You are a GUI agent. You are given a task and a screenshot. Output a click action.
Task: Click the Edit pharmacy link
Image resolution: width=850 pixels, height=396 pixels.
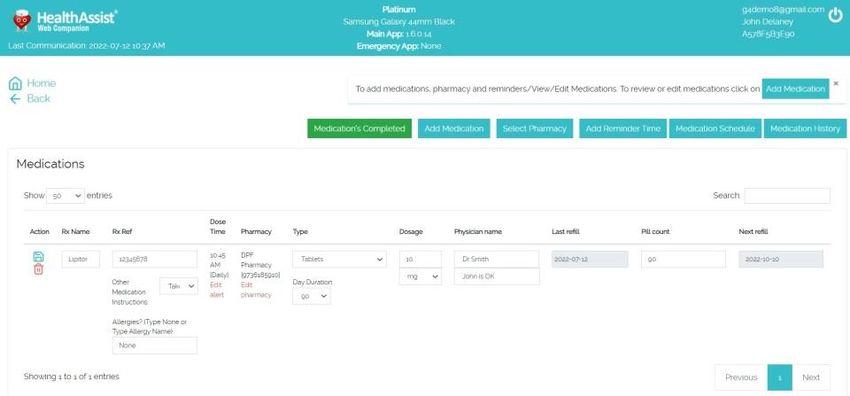click(x=256, y=290)
